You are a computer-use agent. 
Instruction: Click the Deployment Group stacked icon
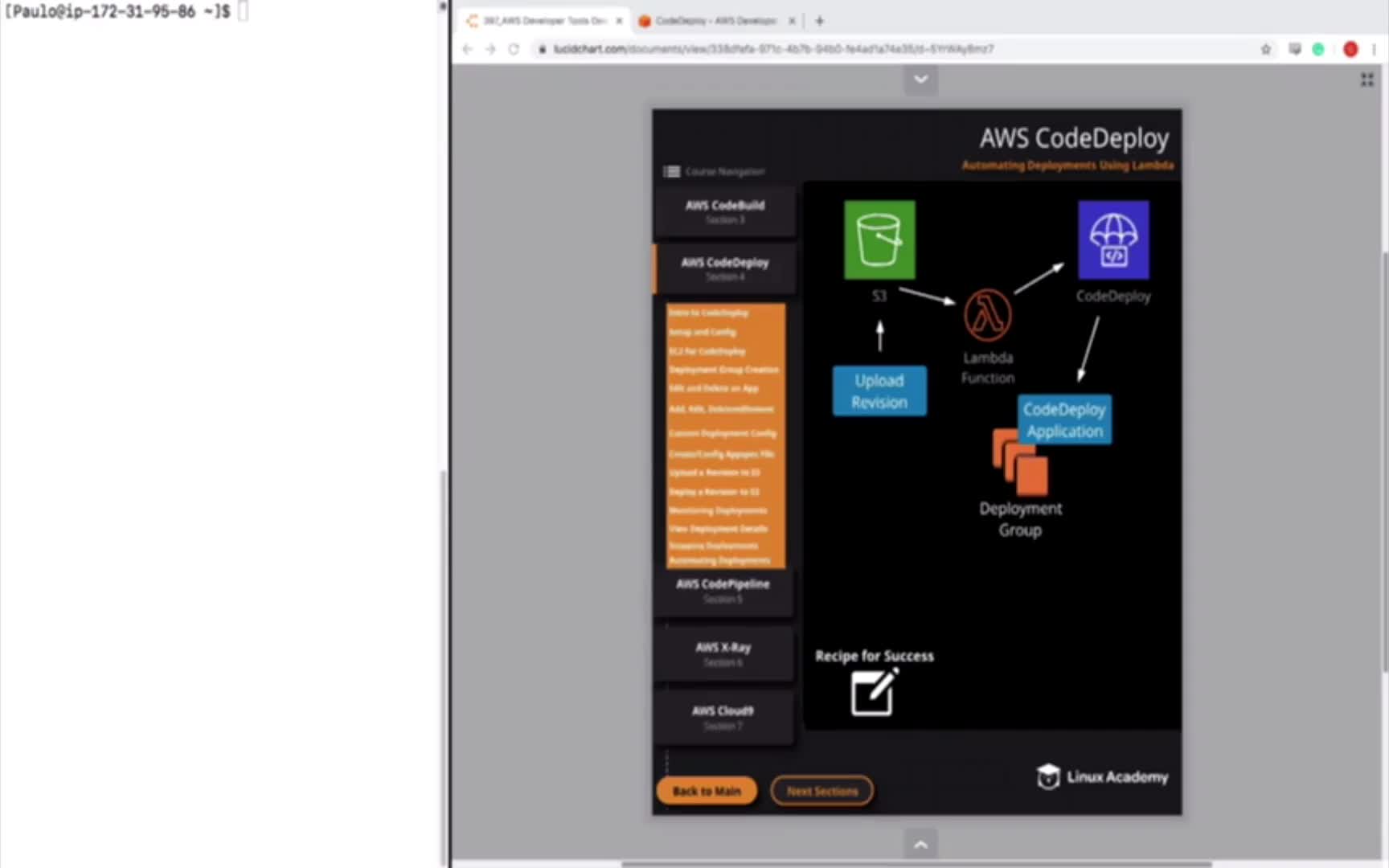1020,461
